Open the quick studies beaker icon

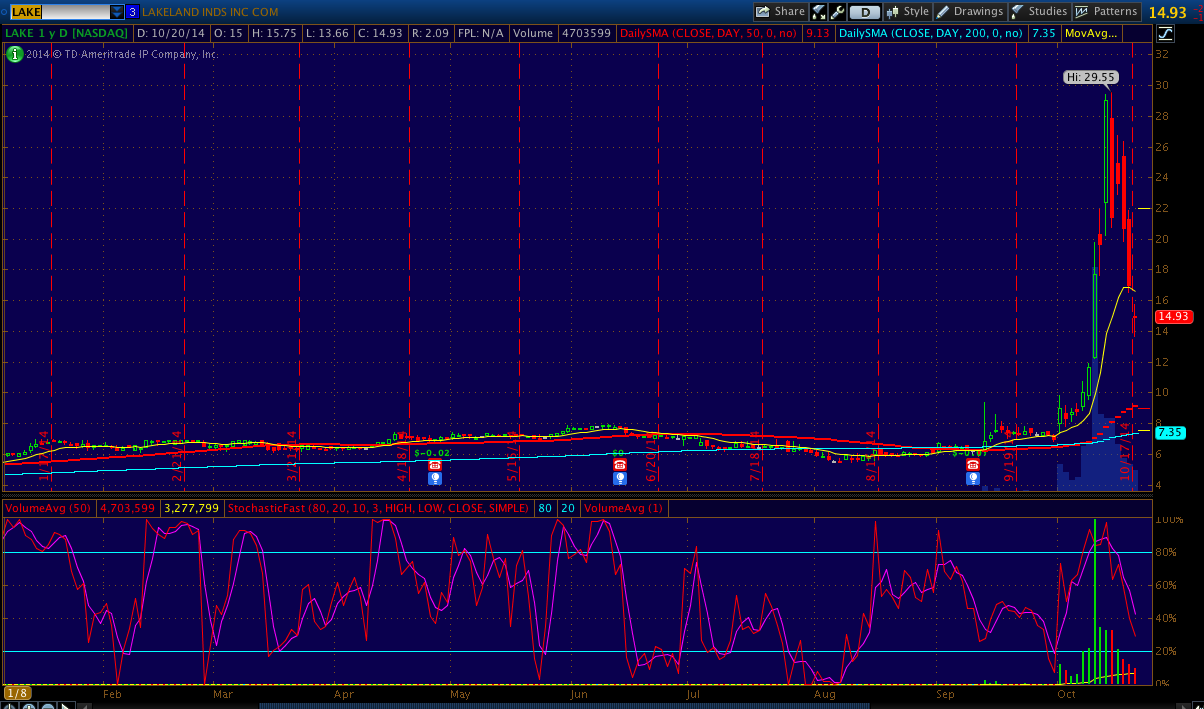click(819, 12)
